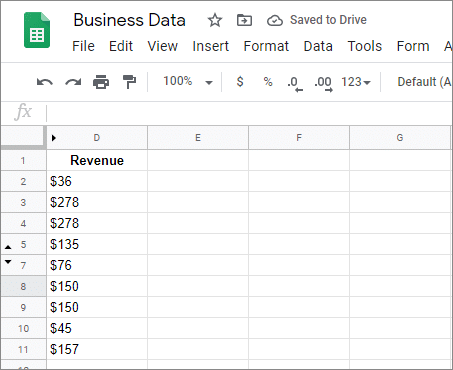Select the $150 cell in row 9
The width and height of the screenshot is (453, 370).
[x=97, y=307]
